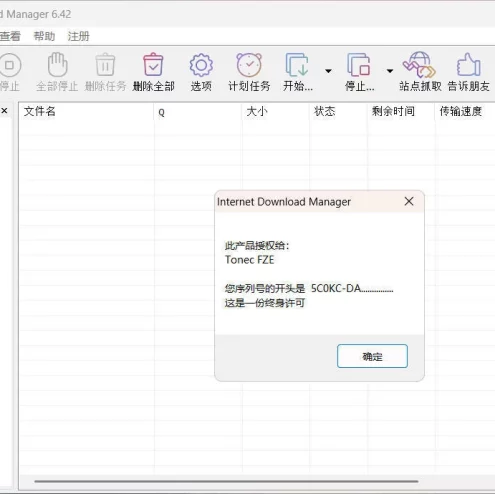The width and height of the screenshot is (495, 494).
Task: Open the Scheduler (计划任务) clock icon
Action: click(x=249, y=65)
